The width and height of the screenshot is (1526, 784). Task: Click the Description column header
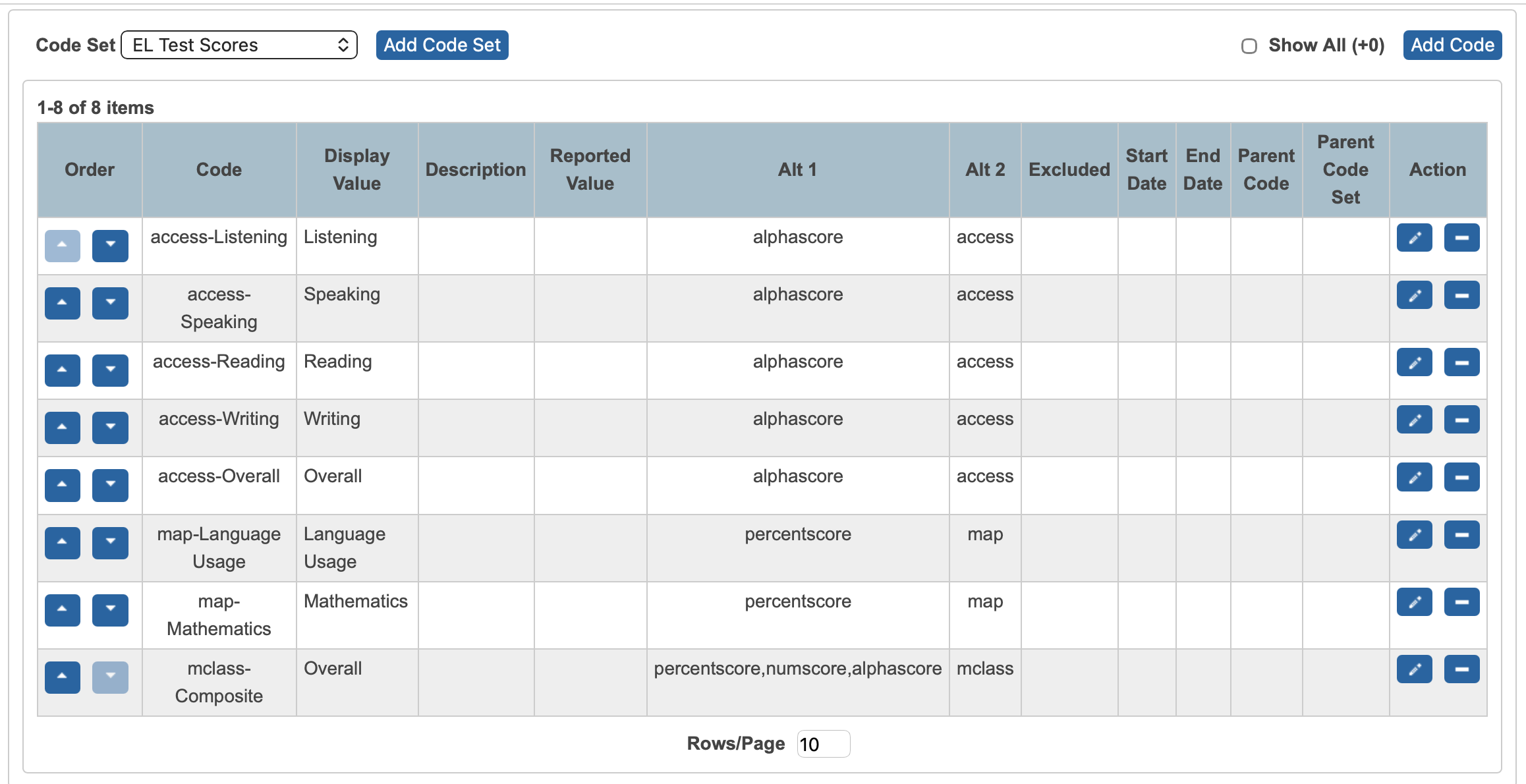(476, 170)
